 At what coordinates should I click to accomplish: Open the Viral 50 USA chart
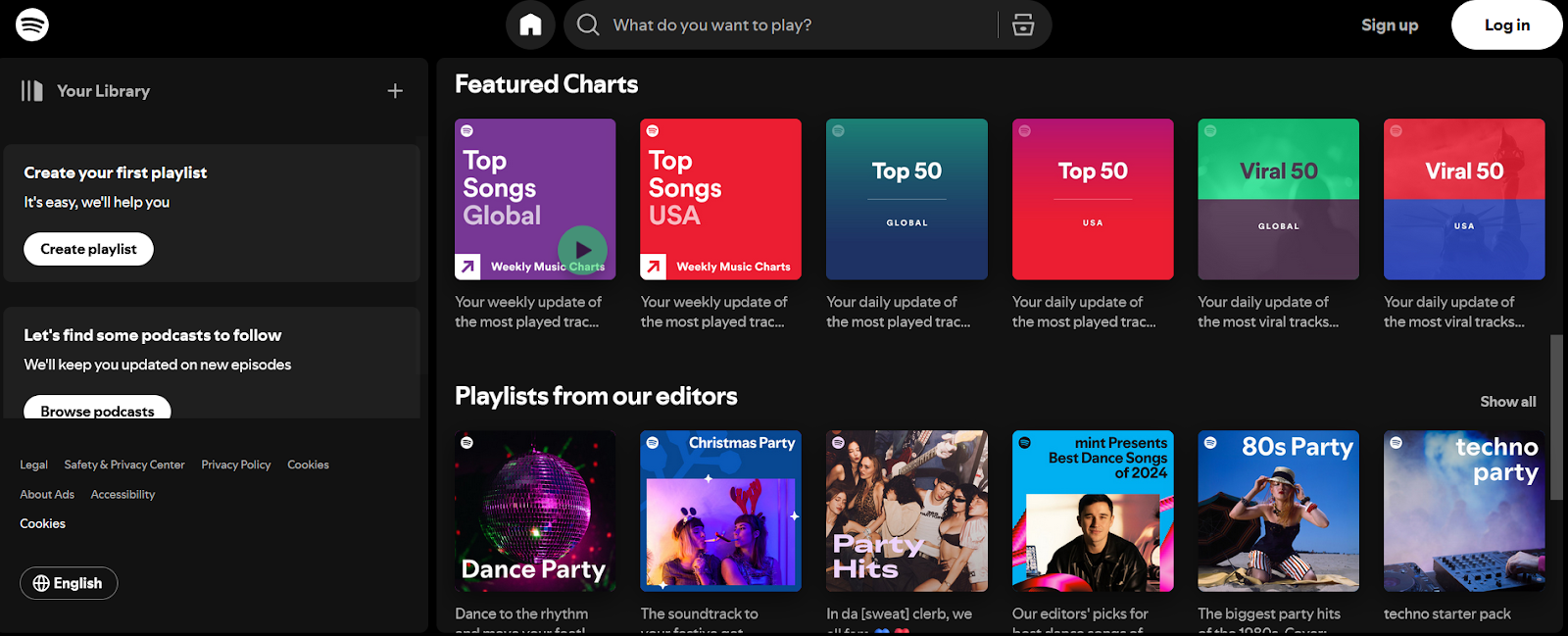click(1464, 199)
